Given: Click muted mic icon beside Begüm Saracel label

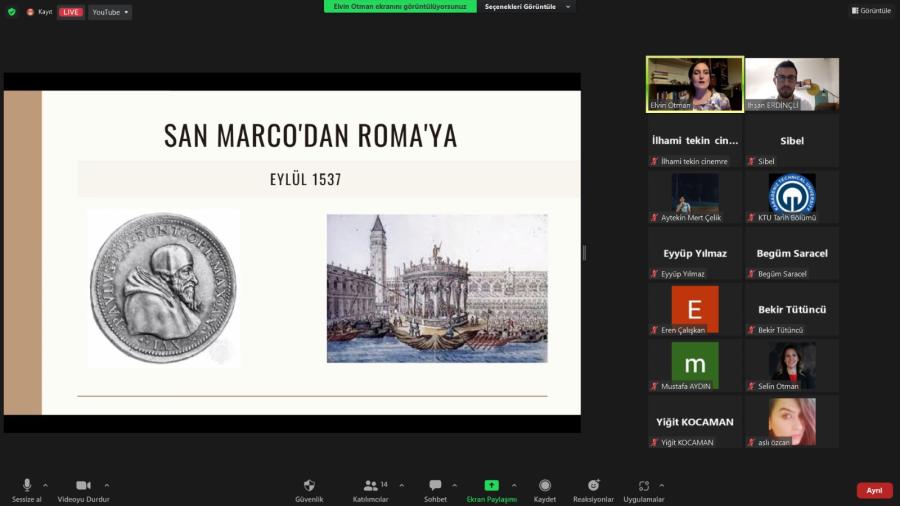Looking at the screenshot, I should coord(751,274).
